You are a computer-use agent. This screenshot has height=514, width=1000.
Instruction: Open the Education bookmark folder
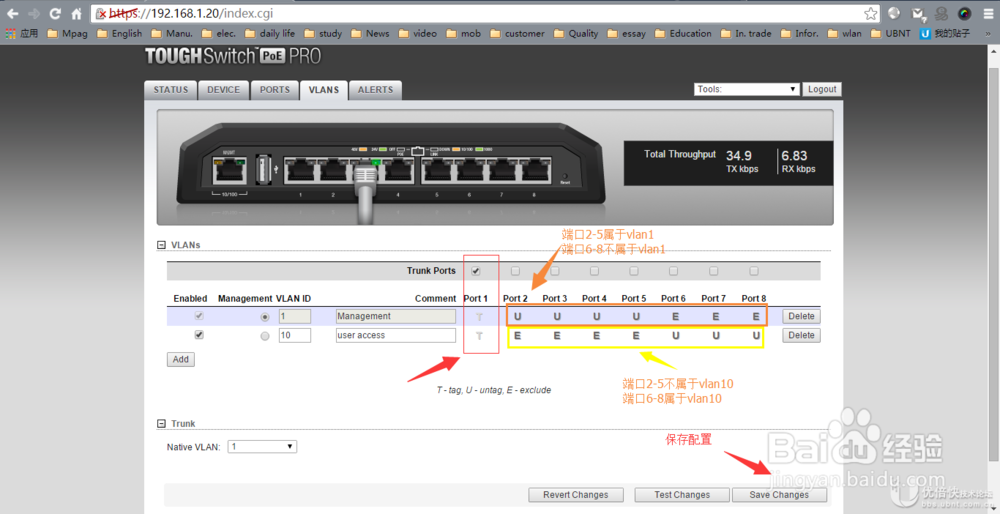683,33
